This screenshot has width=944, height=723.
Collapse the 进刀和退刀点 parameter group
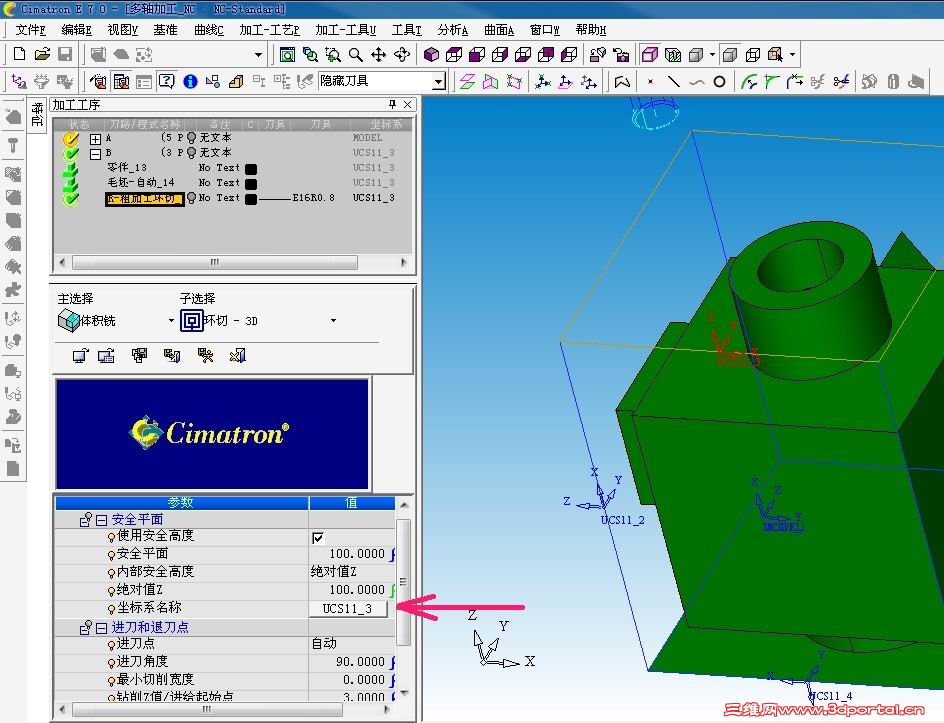tap(102, 628)
